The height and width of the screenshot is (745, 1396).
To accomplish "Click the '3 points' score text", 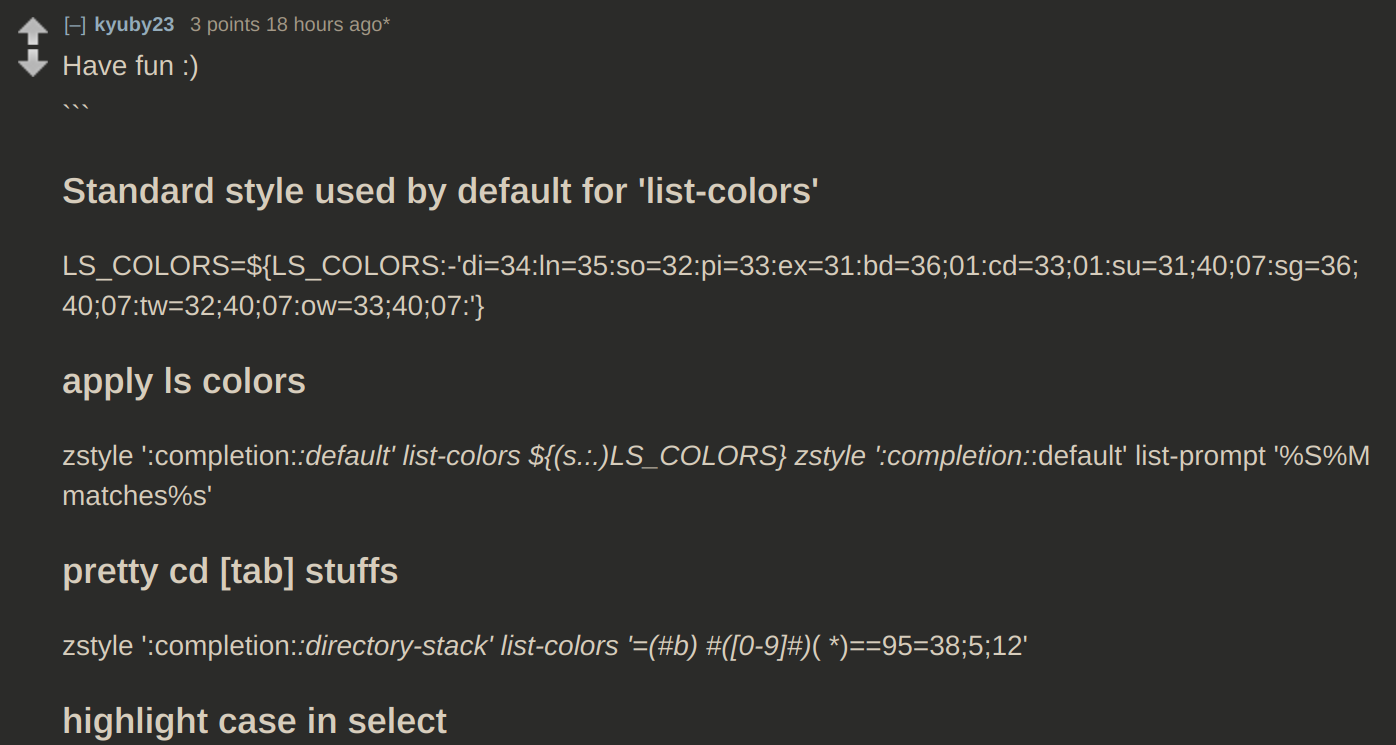I will tap(225, 25).
